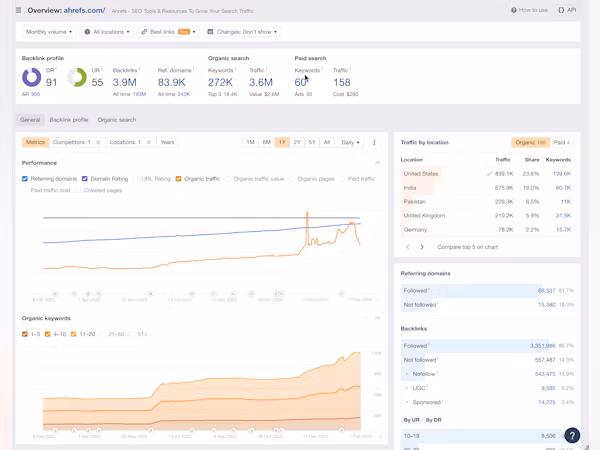Open followed backlinks 3,351,986
Viewport: 600px width, 450px height.
[x=543, y=346]
